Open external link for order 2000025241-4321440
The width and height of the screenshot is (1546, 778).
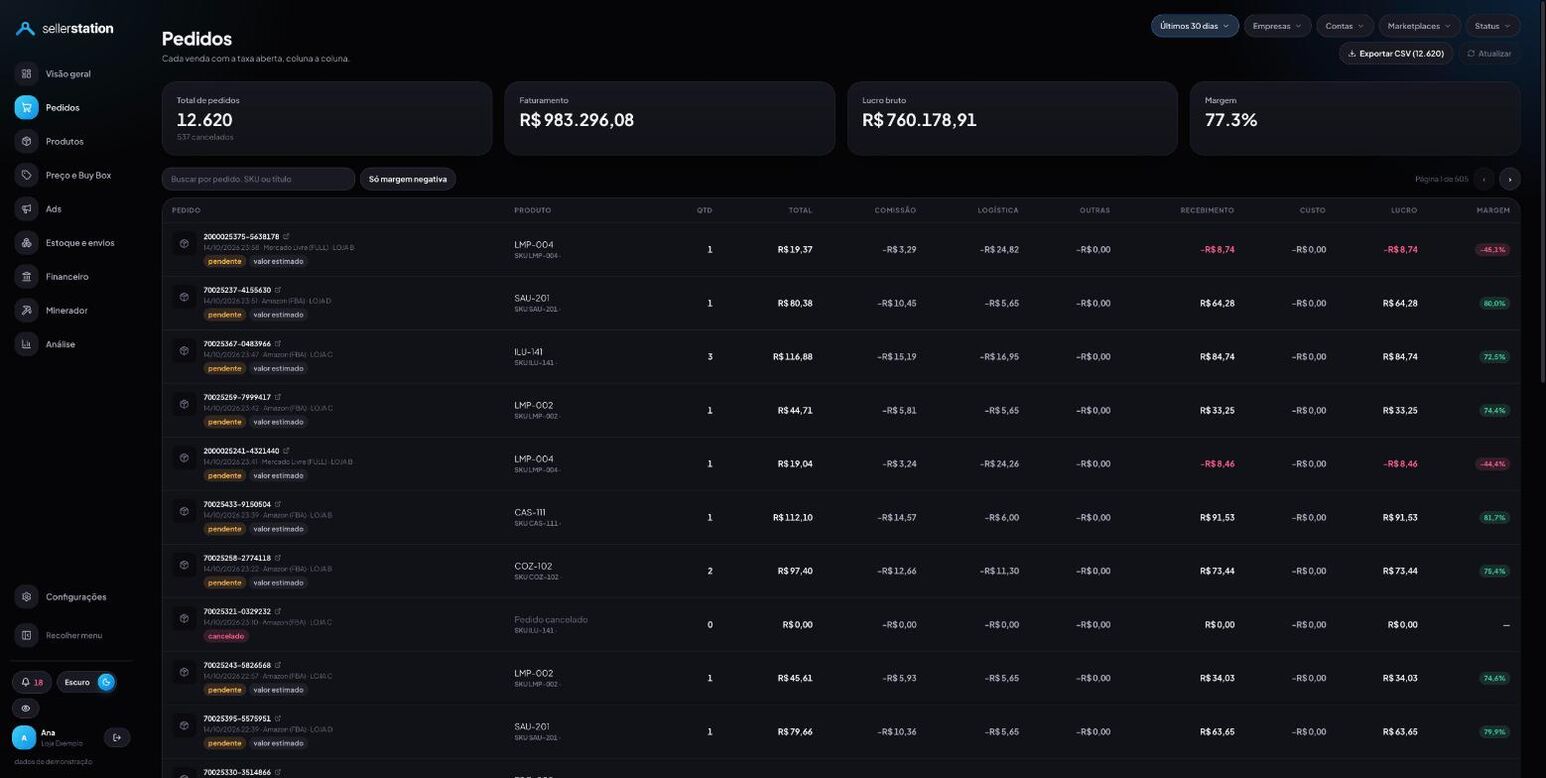pos(286,451)
